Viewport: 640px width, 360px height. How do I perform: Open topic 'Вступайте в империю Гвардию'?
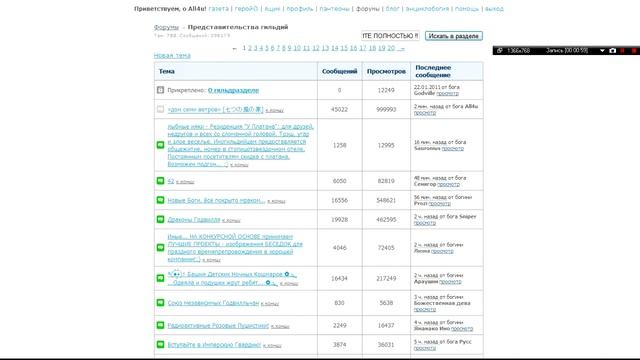[x=214, y=345]
